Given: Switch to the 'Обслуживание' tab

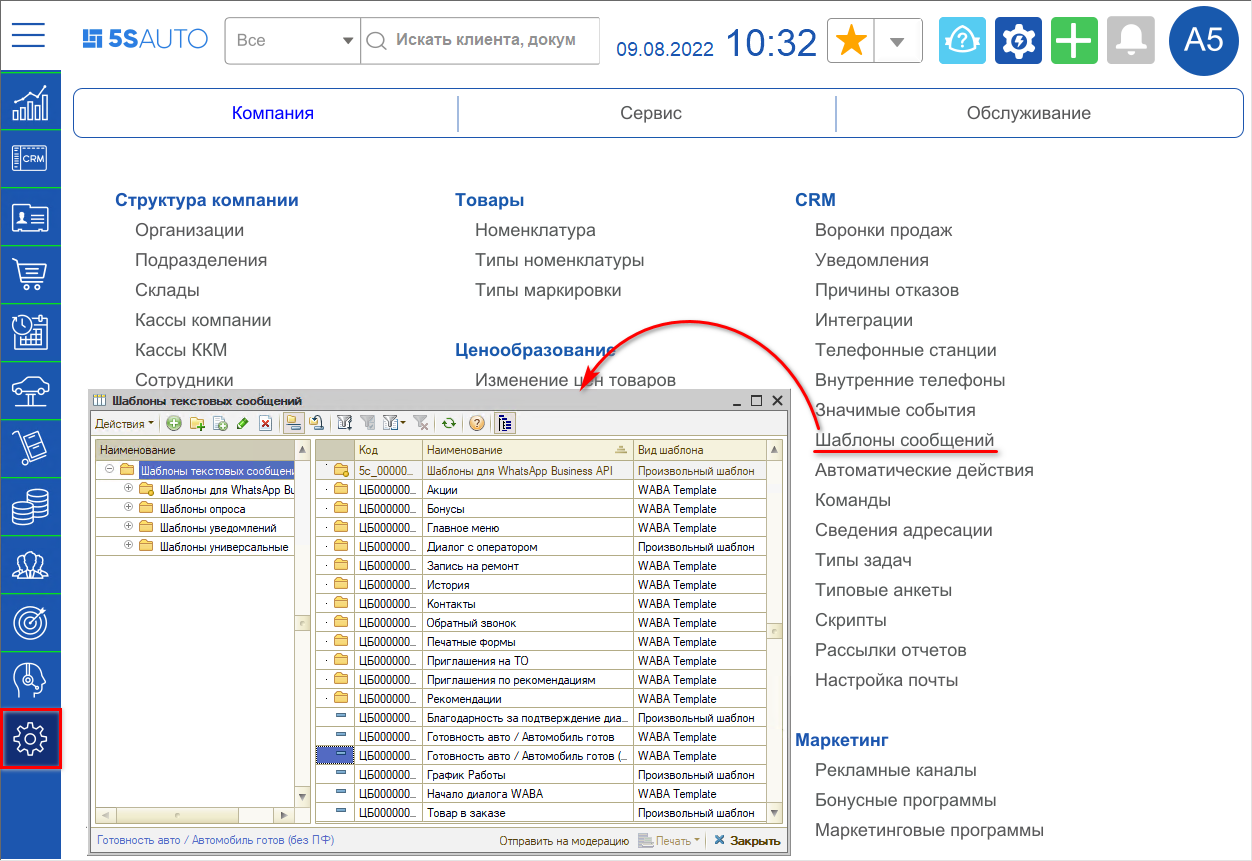Looking at the screenshot, I should [1028, 113].
